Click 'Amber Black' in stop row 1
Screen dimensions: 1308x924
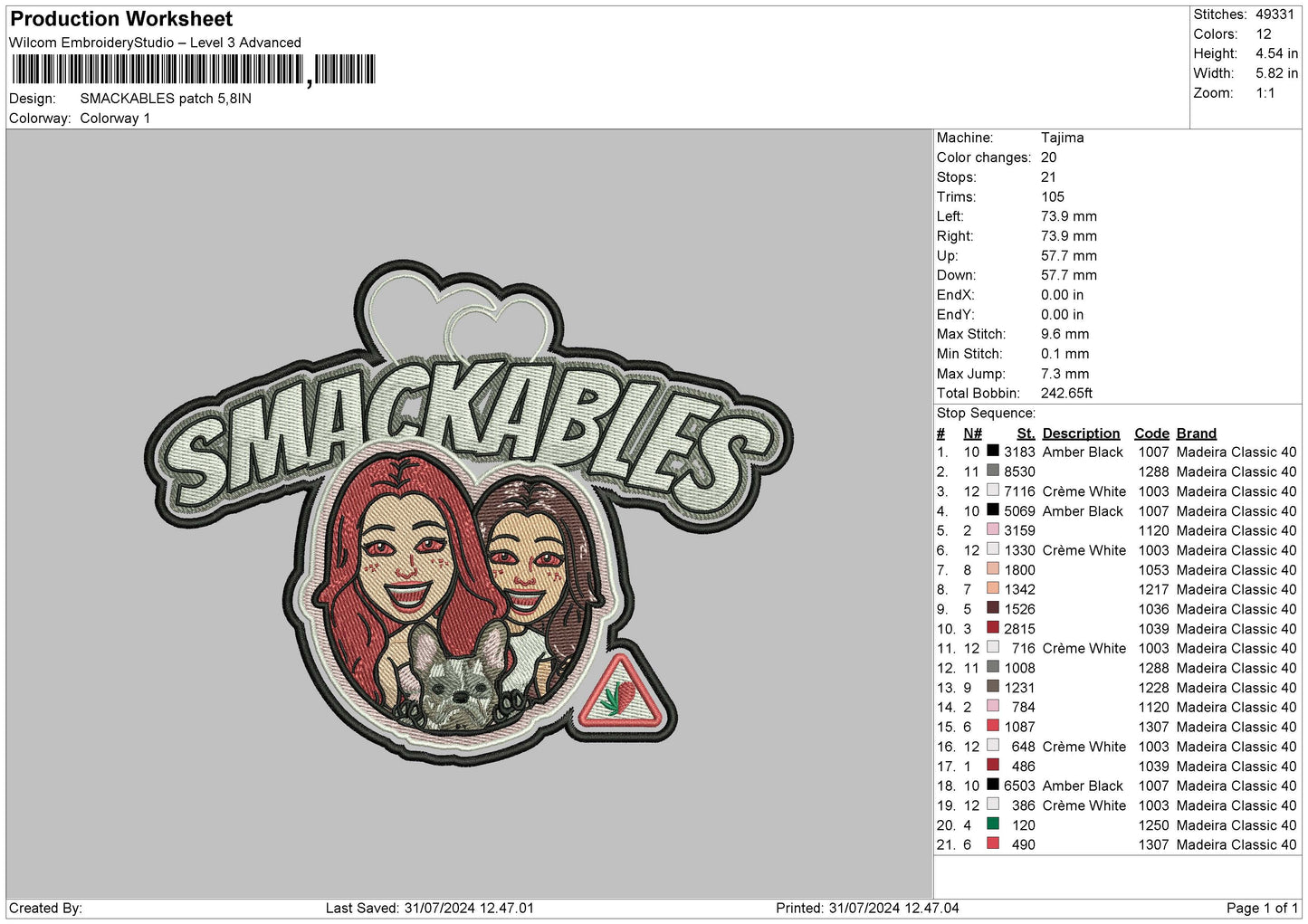(1083, 452)
